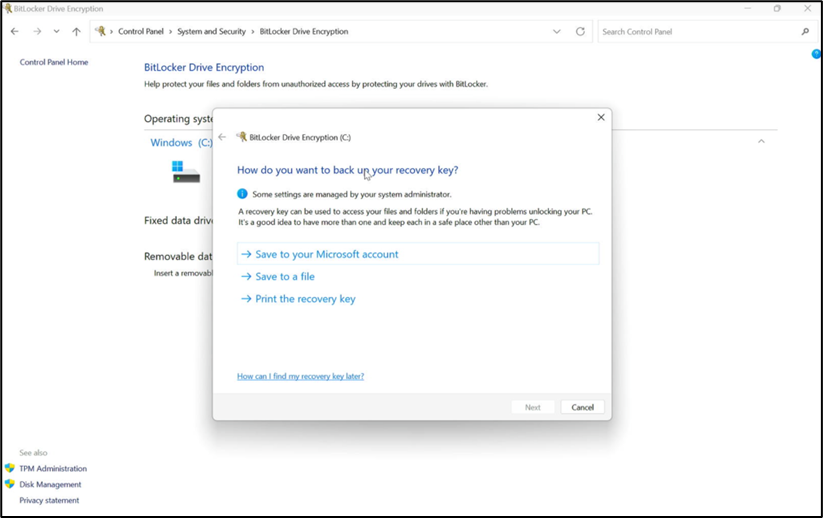Click the Back arrow in Control Panel
The width and height of the screenshot is (823, 518).
coord(15,31)
